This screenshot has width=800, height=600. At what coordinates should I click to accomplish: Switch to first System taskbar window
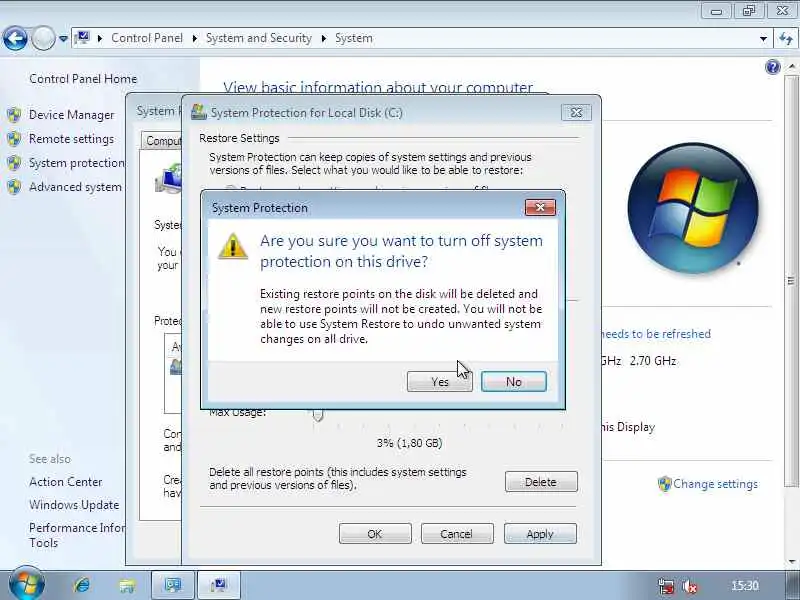(173, 585)
